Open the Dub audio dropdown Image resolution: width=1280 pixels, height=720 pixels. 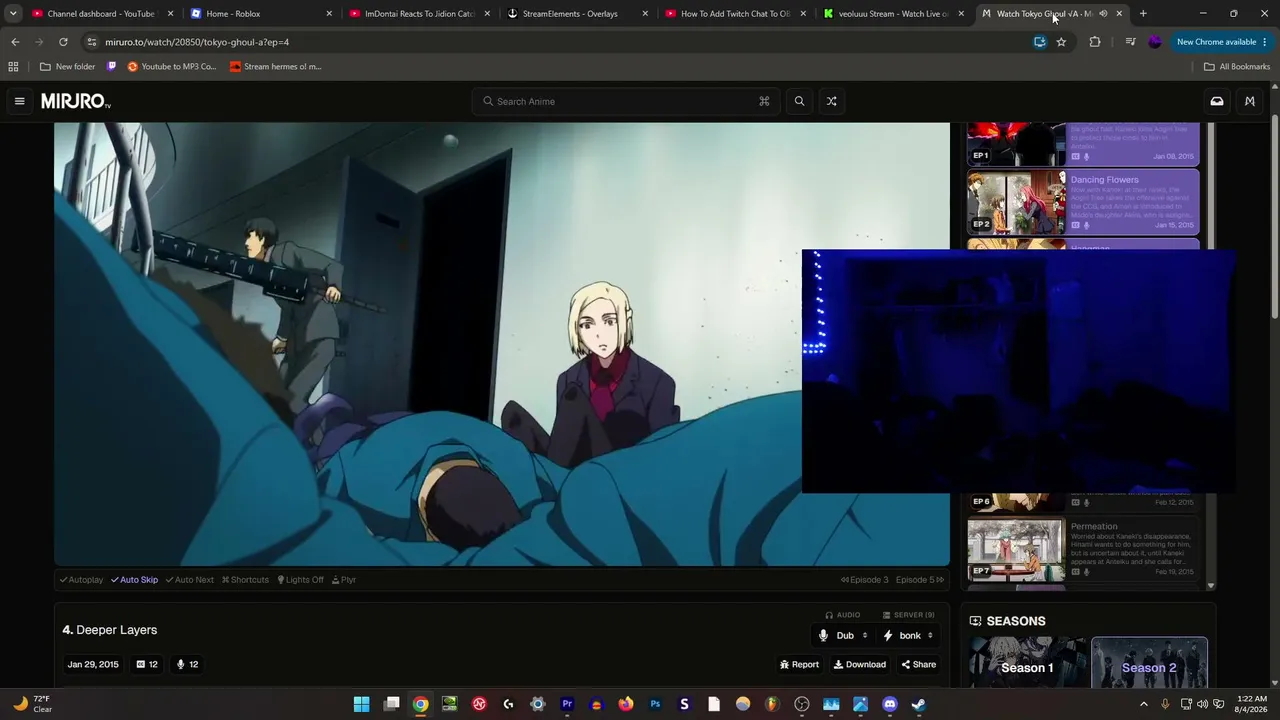pyautogui.click(x=844, y=636)
